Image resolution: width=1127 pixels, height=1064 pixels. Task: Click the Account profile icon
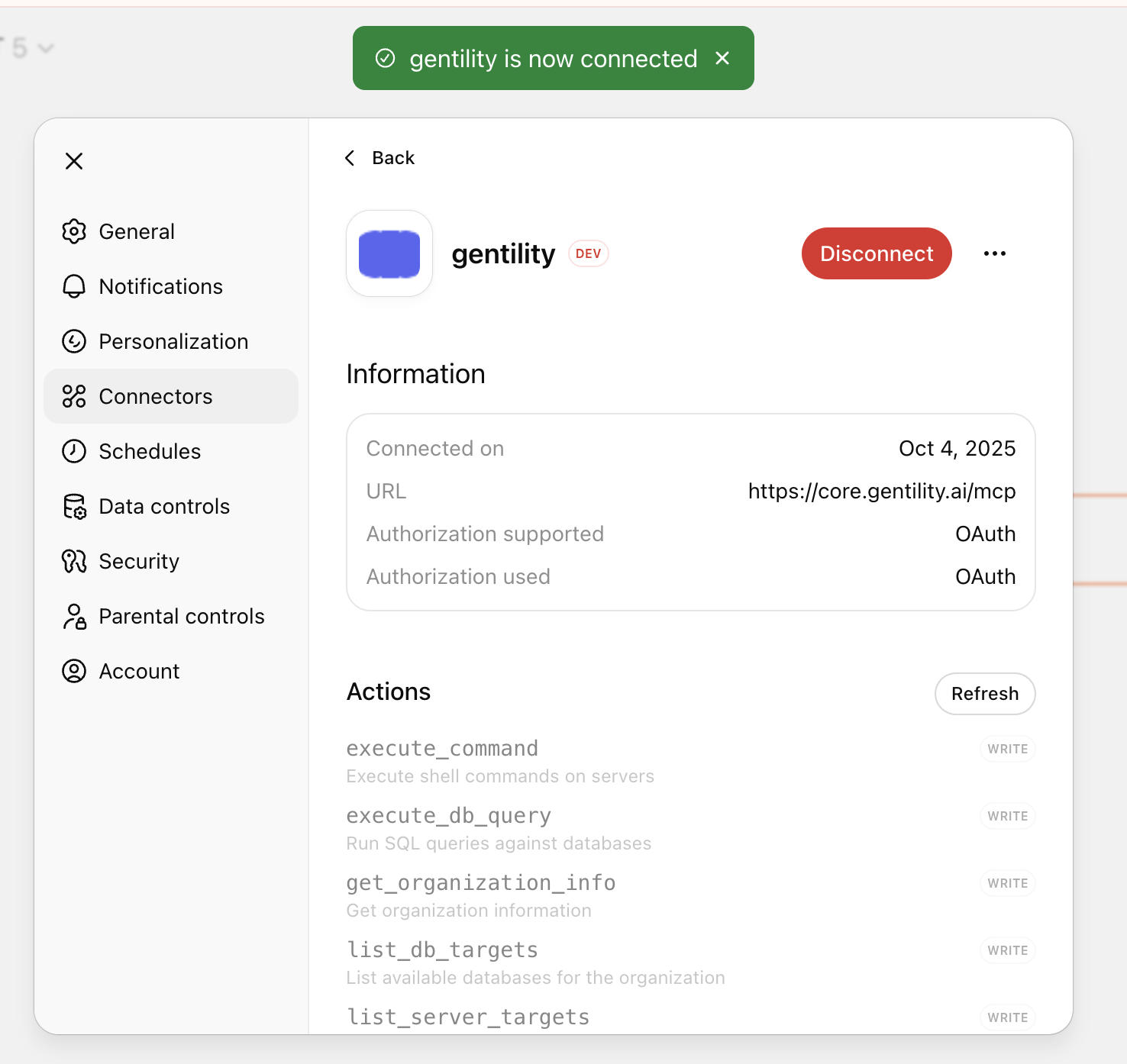coord(74,671)
